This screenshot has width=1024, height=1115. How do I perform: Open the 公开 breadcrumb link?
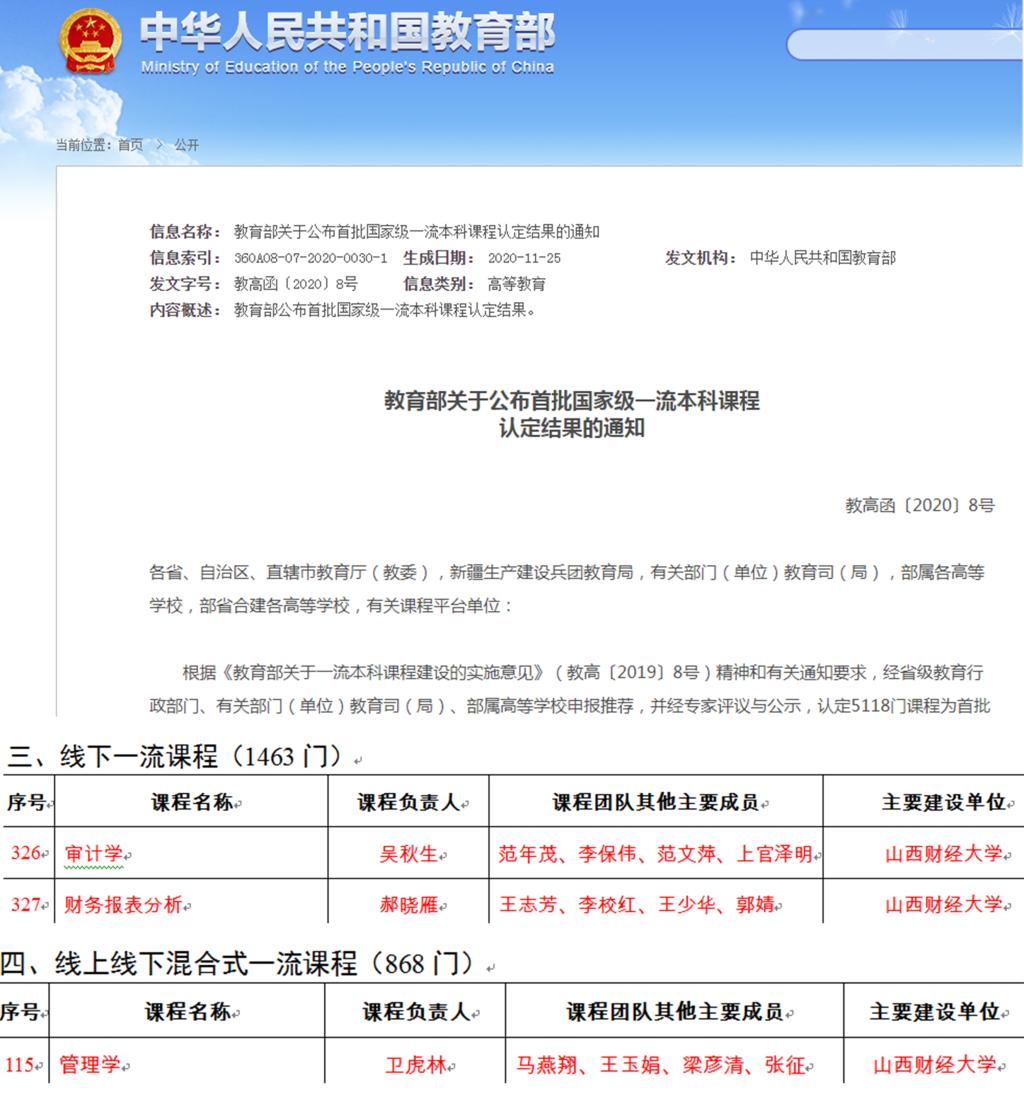[x=187, y=145]
